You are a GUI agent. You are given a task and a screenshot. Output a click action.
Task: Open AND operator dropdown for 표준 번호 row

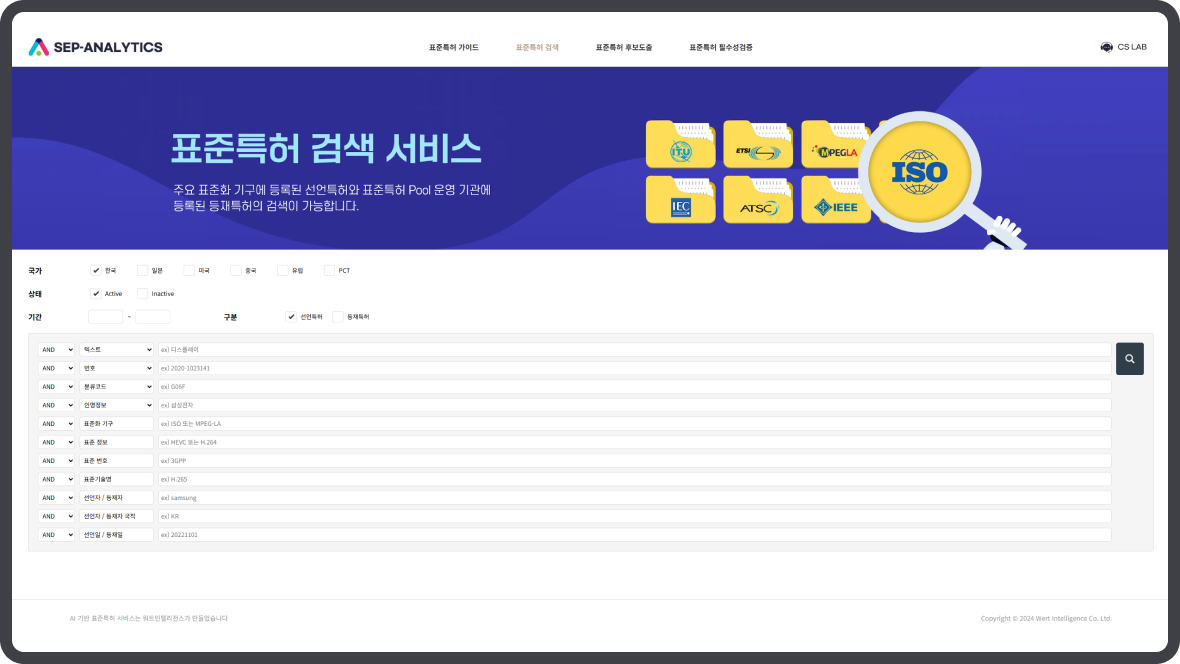pyautogui.click(x=56, y=461)
